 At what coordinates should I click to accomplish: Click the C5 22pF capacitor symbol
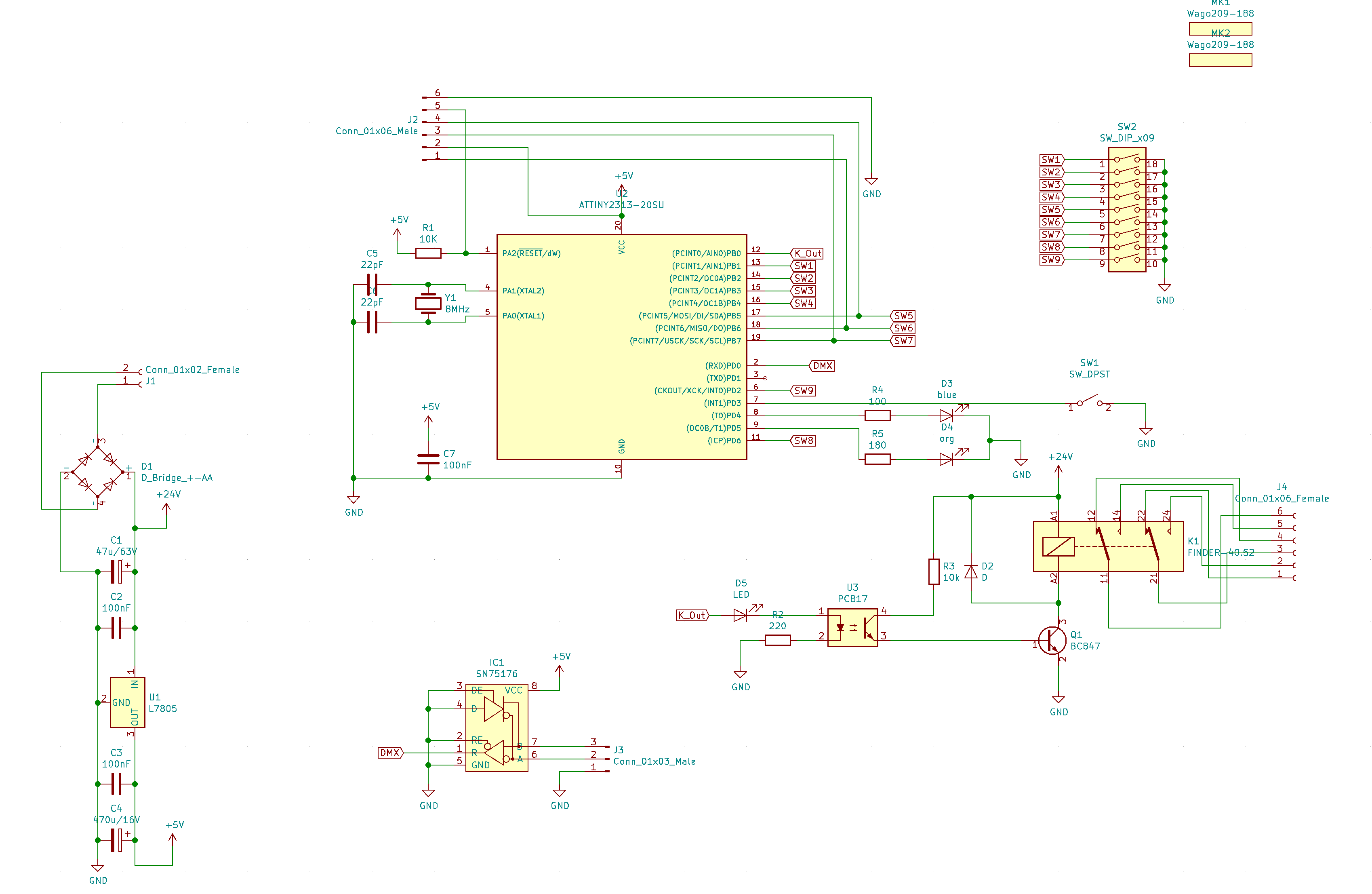pyautogui.click(x=372, y=285)
